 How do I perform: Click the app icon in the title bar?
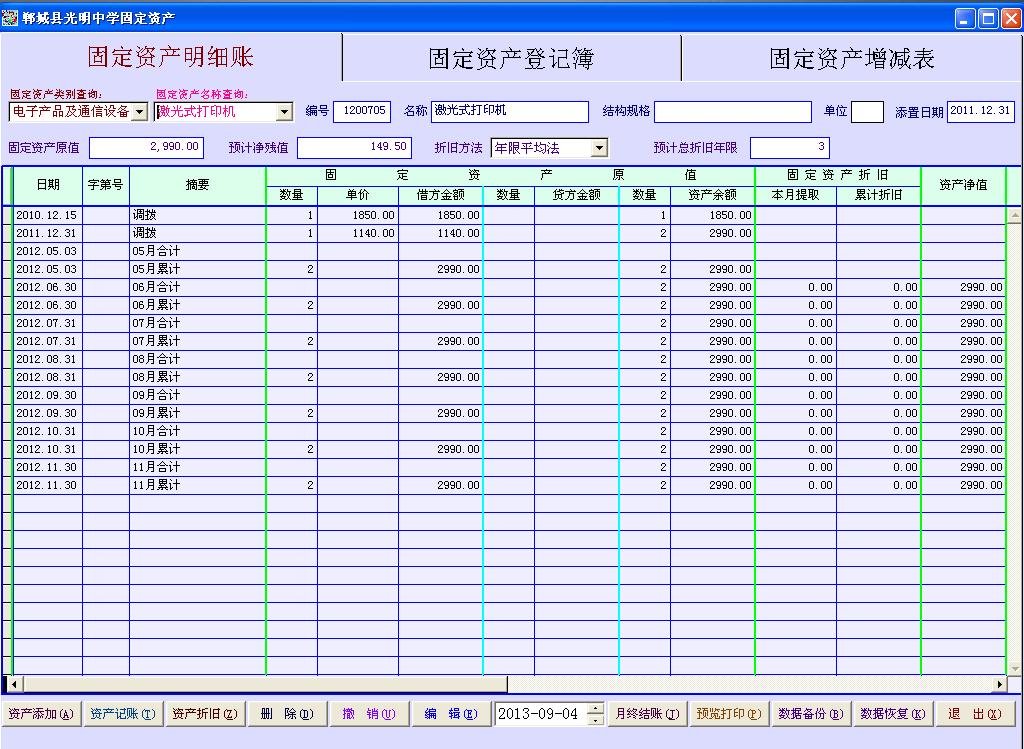tap(11, 18)
